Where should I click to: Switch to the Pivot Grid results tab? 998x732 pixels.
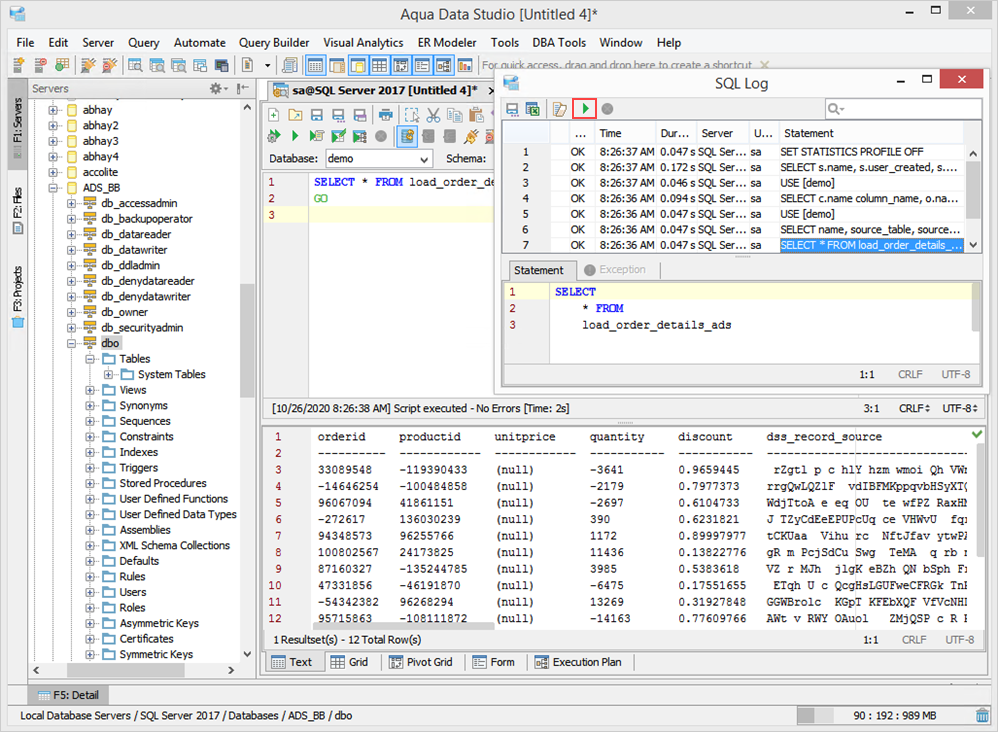[x=421, y=662]
